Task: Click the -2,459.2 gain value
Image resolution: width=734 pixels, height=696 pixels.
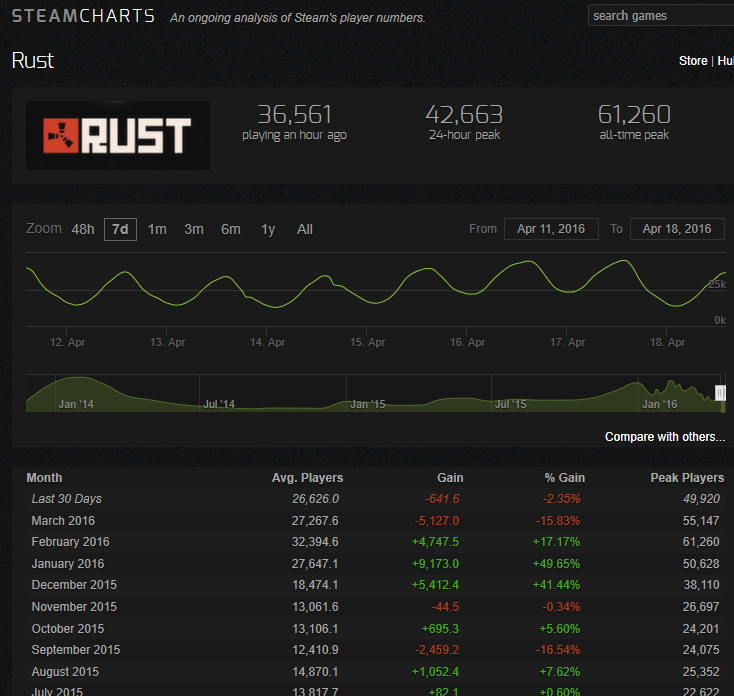Action: click(x=437, y=650)
